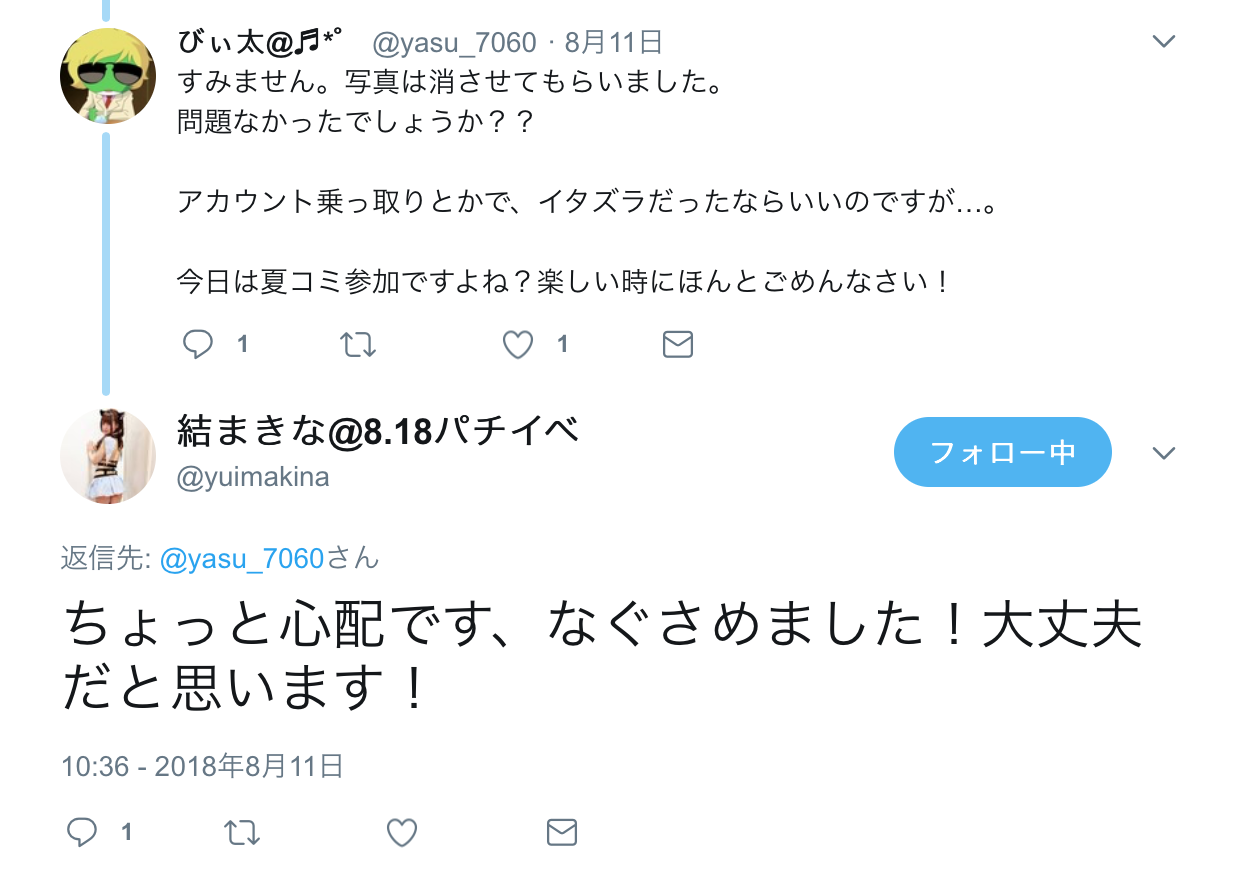Open the @yuimakina handle link

253,478
